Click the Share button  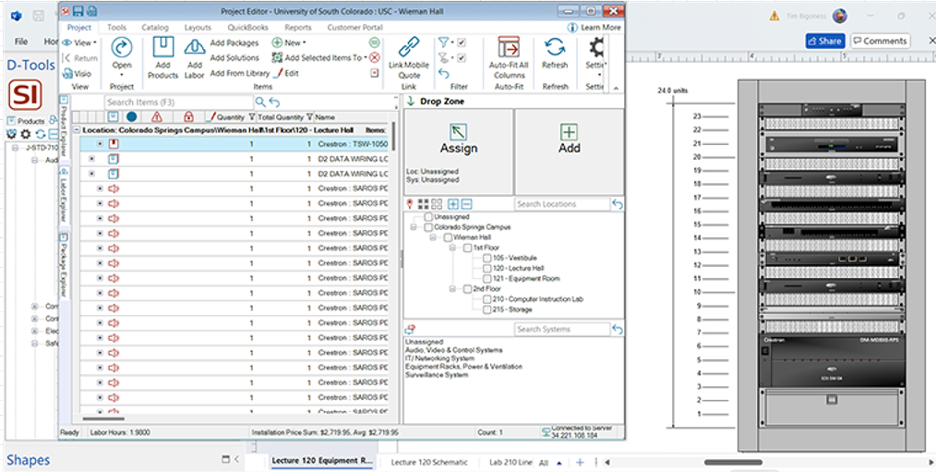tap(824, 41)
